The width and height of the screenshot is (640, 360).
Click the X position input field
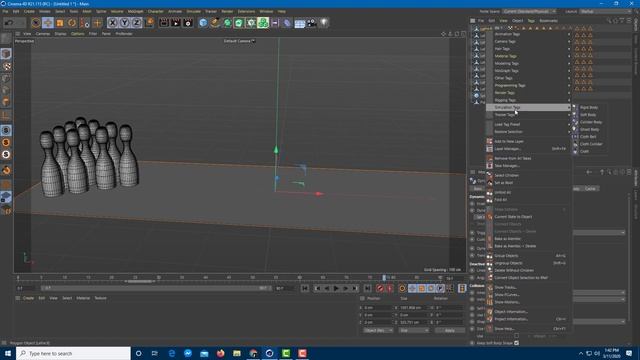378,307
